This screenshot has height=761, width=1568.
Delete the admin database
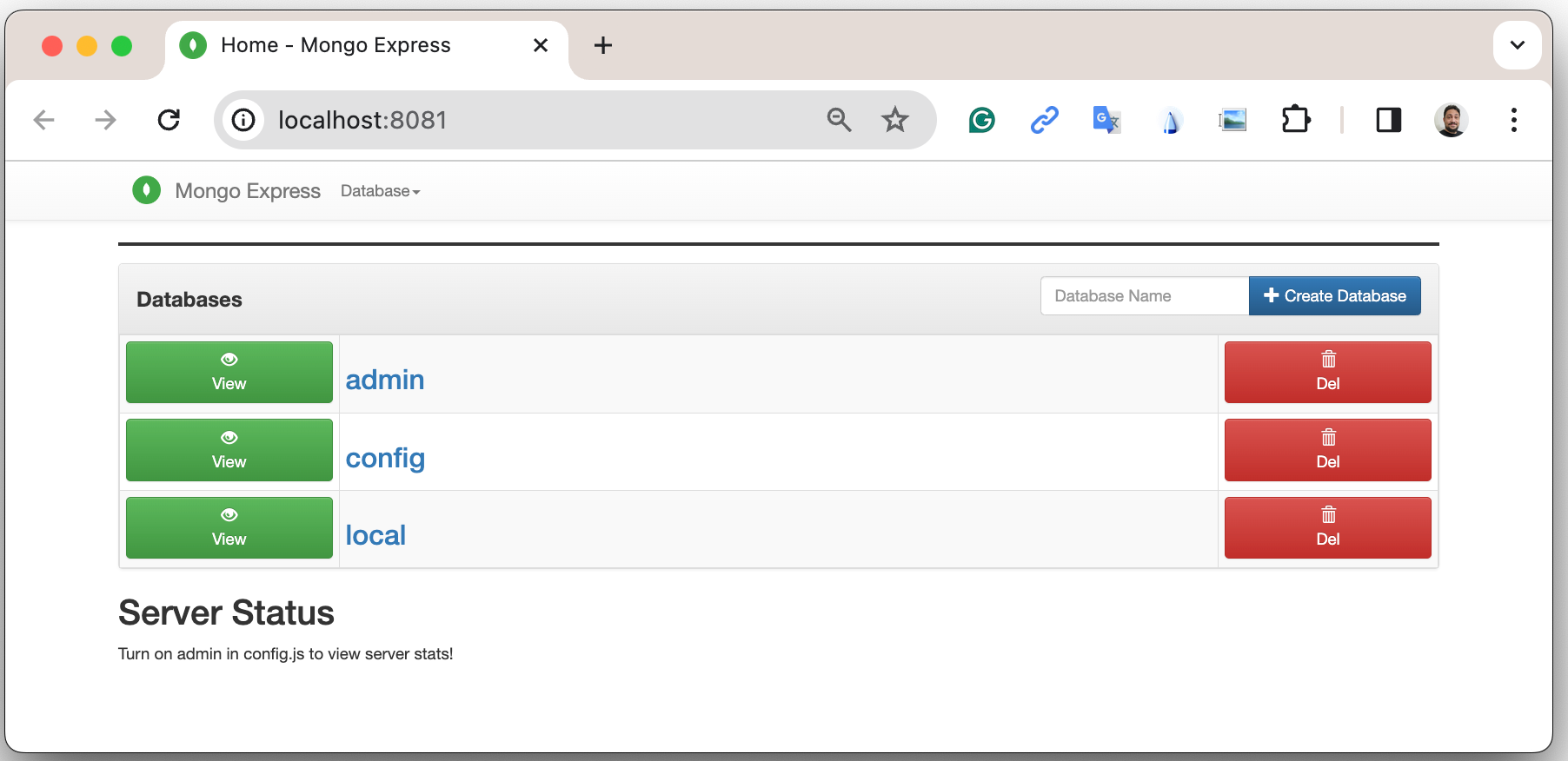tap(1328, 373)
